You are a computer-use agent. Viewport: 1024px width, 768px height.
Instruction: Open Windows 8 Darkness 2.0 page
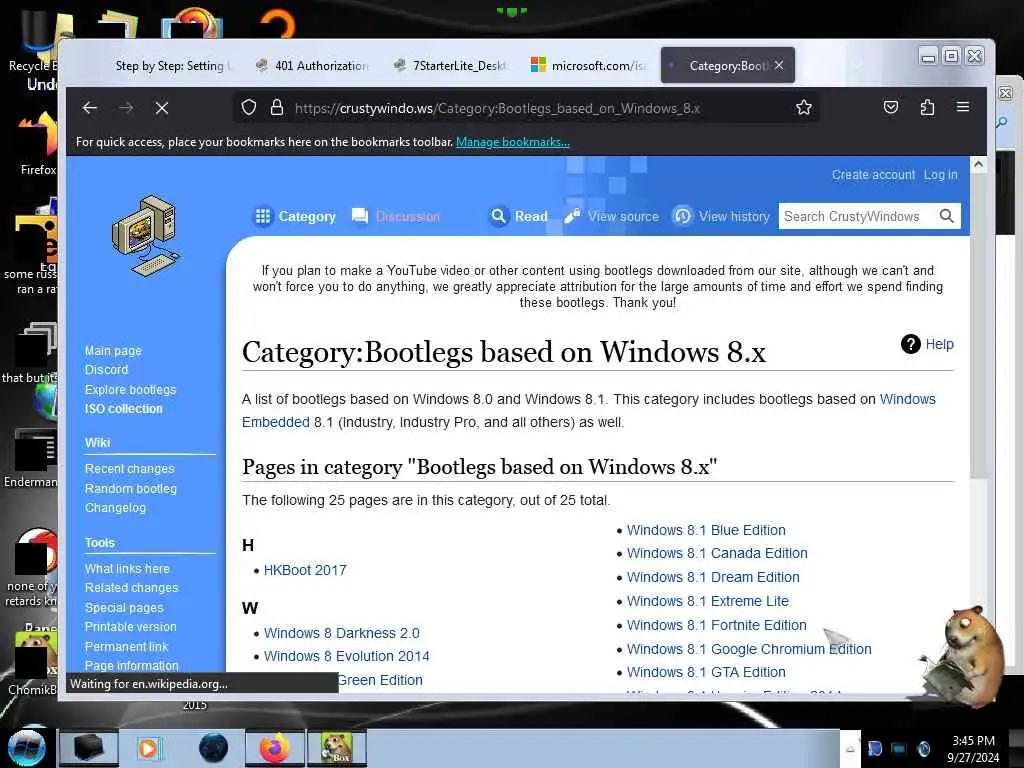coord(342,633)
